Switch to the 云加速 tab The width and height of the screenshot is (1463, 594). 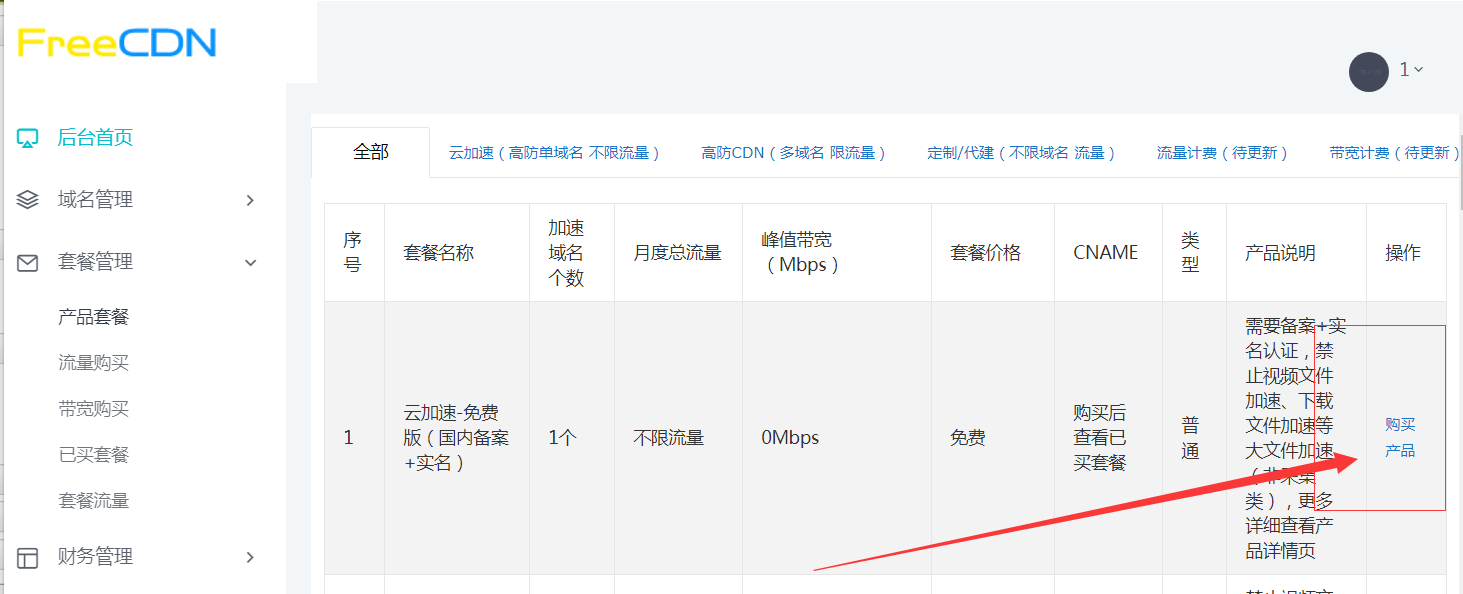point(554,153)
